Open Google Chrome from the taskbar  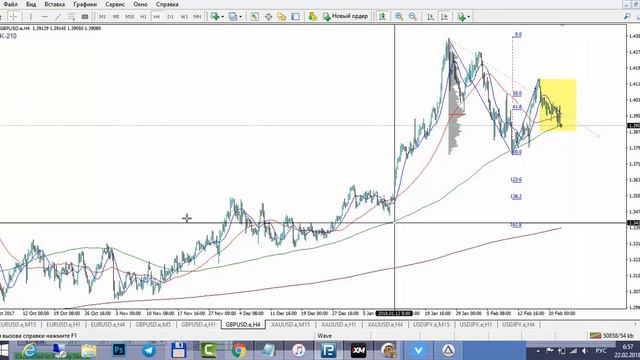coord(239,350)
